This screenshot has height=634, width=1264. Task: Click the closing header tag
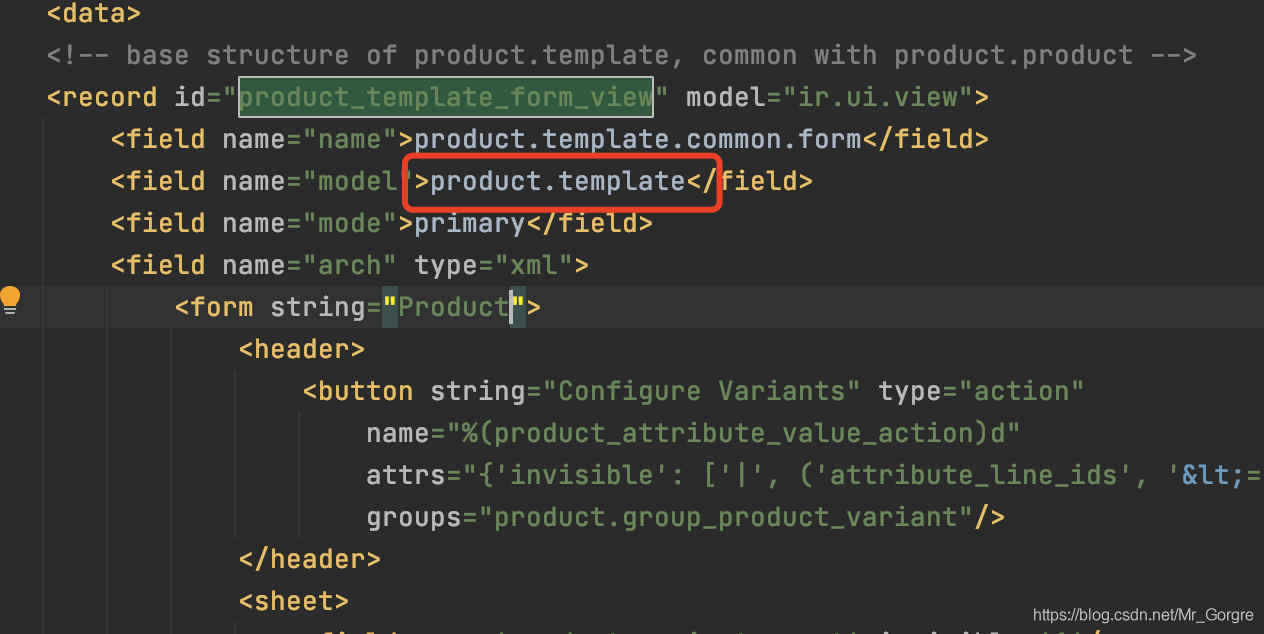coord(310,559)
